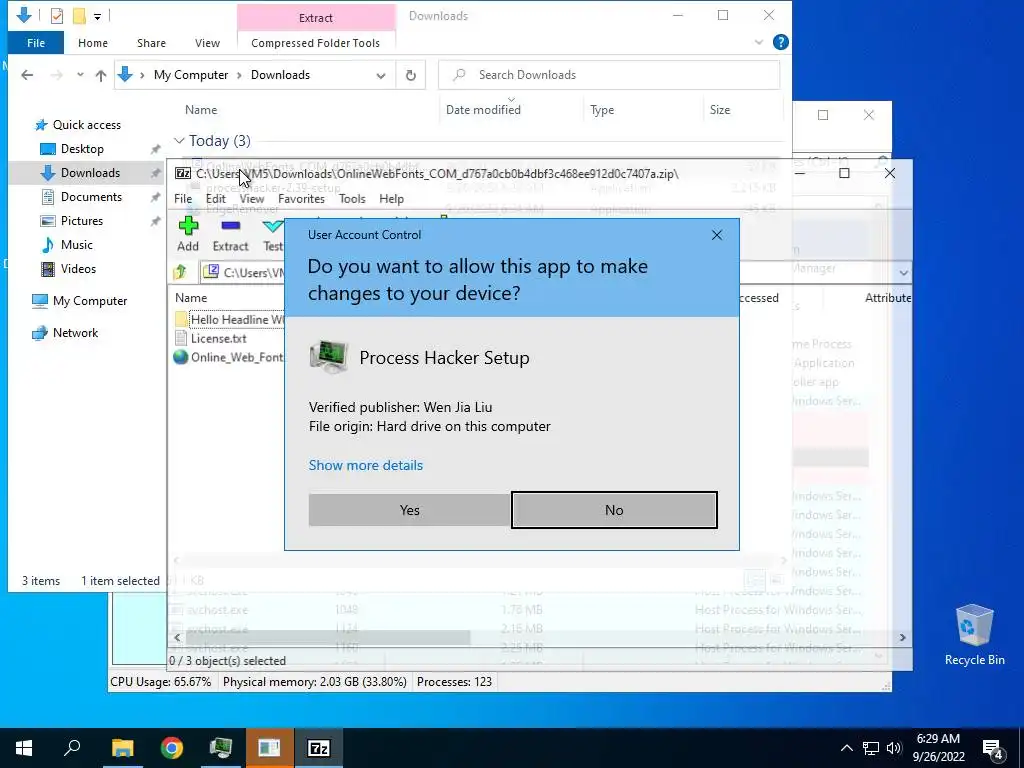The image size is (1024, 768).
Task: Click the Extract contextual tab header
Action: pyautogui.click(x=315, y=18)
